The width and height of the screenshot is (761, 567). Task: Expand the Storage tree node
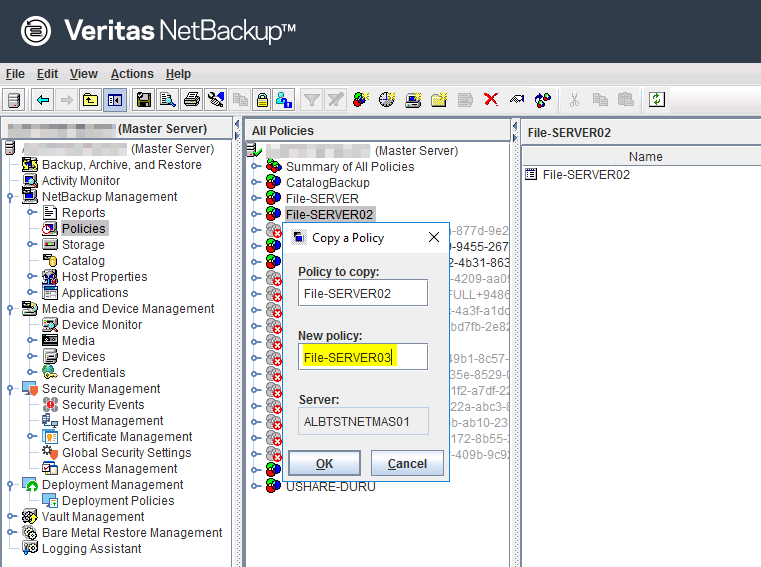[x=31, y=245]
